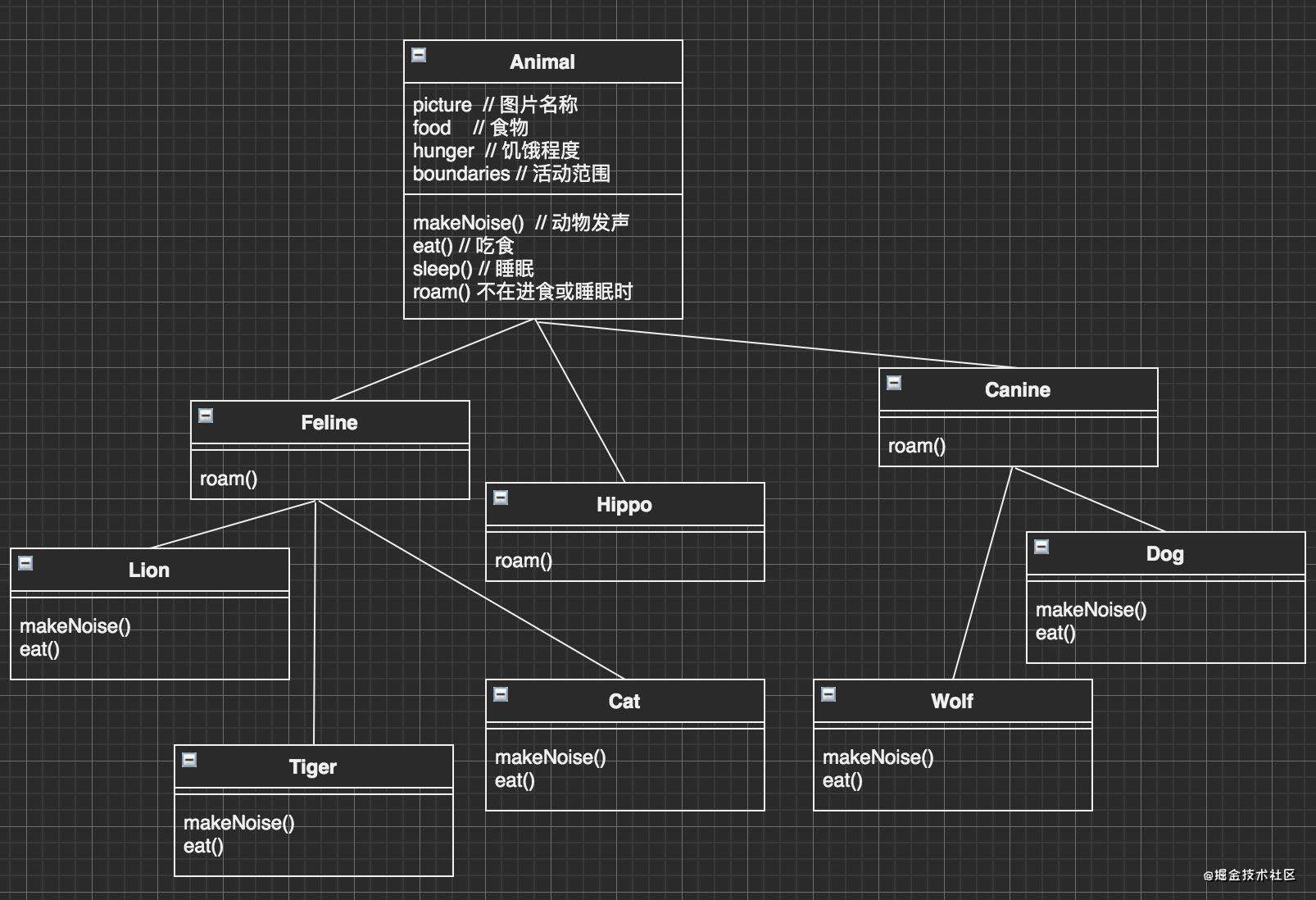Select the Canine class header

point(1018,390)
